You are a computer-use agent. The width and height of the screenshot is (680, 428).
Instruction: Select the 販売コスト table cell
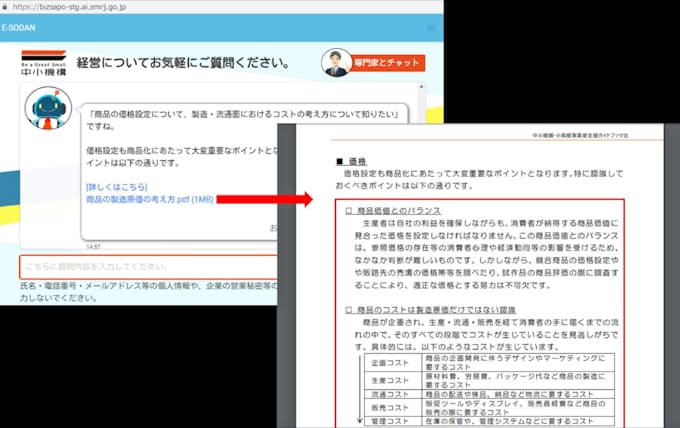point(385,408)
